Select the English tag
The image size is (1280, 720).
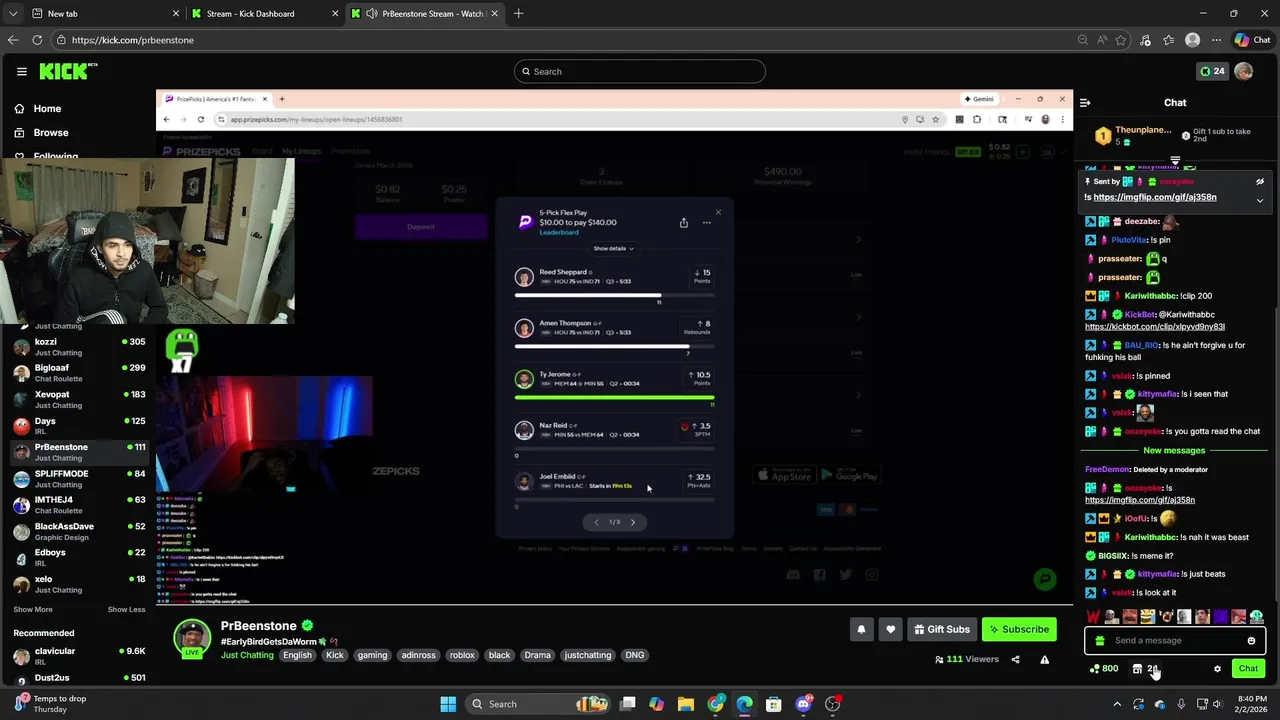pyautogui.click(x=297, y=655)
